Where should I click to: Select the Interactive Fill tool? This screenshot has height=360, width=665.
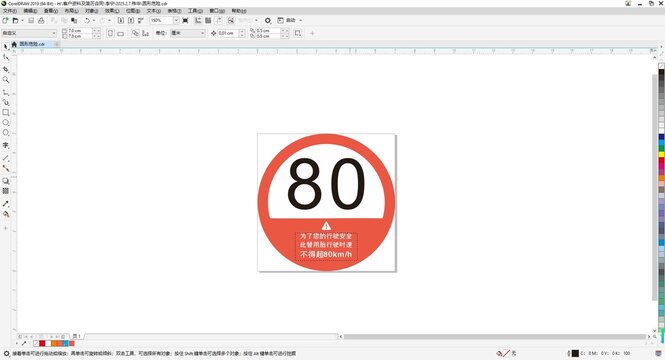pos(6,214)
